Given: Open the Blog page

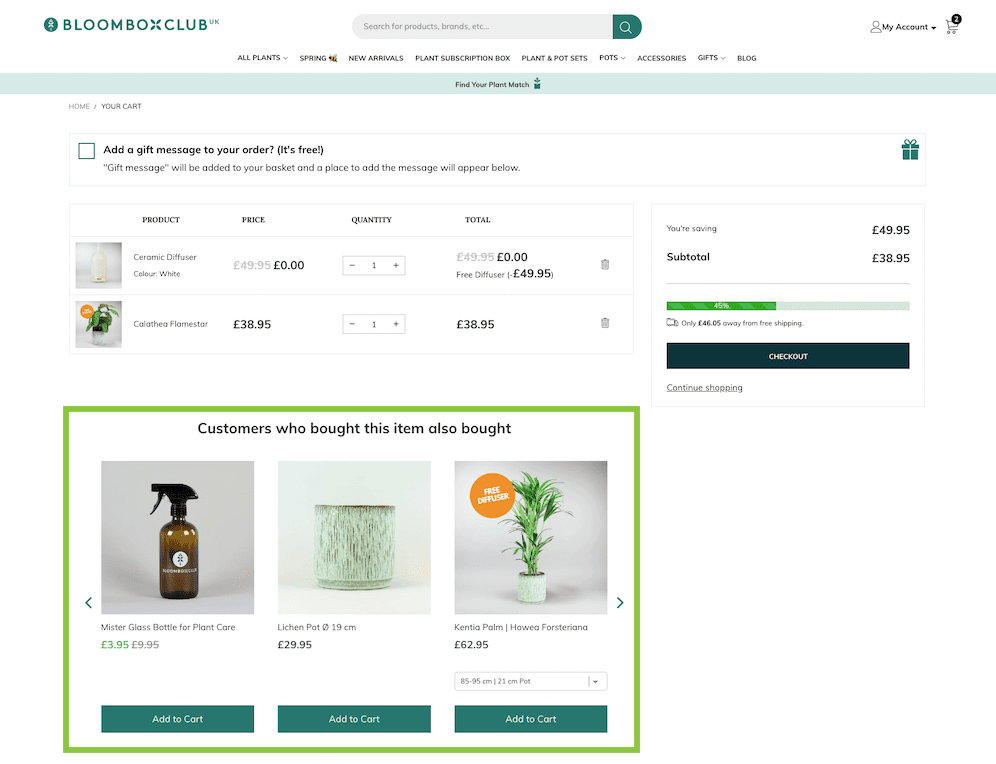Looking at the screenshot, I should [746, 58].
